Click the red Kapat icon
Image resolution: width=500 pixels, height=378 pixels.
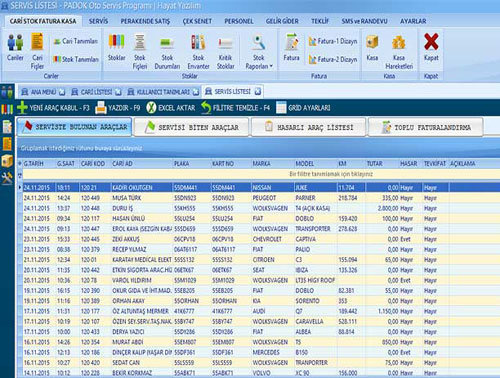[431, 47]
